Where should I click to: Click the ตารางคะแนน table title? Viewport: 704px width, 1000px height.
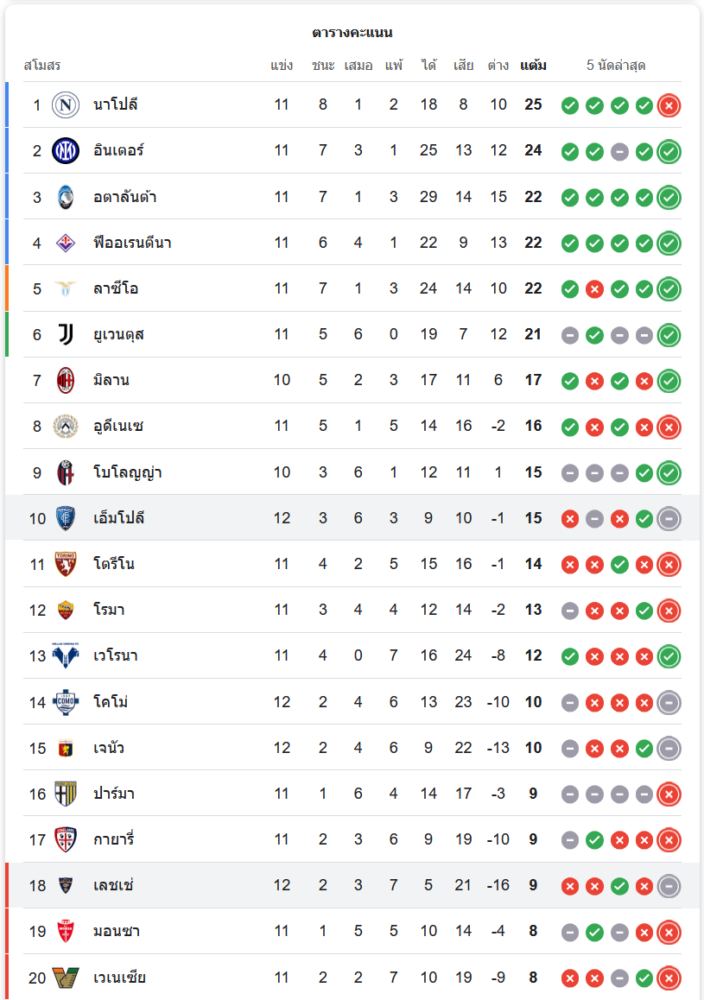[352, 32]
